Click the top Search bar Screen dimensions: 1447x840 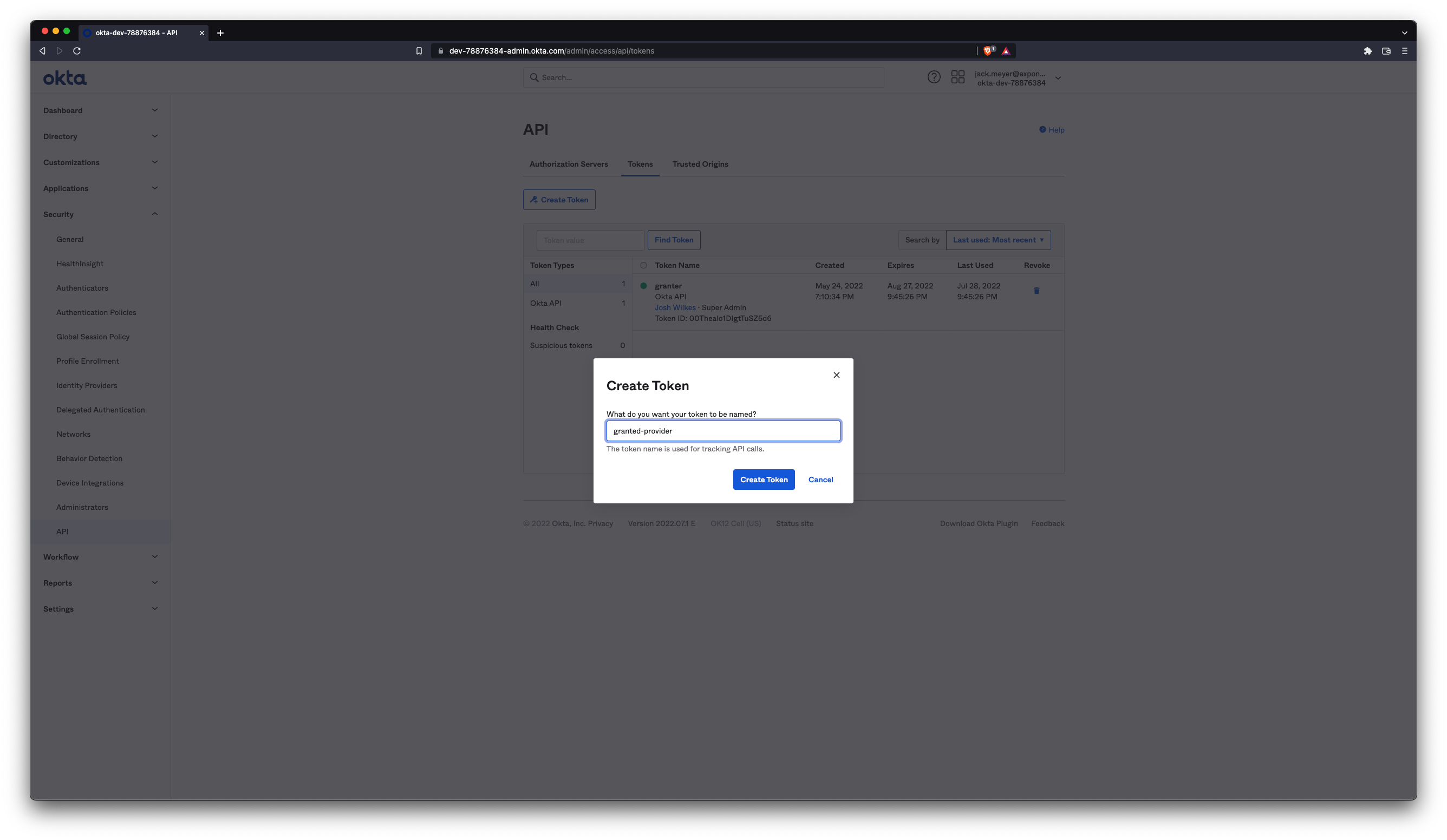(703, 77)
